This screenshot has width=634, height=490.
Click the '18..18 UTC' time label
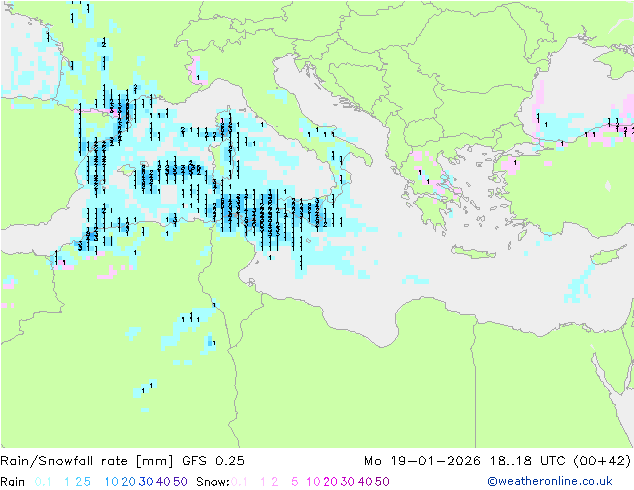528,461
